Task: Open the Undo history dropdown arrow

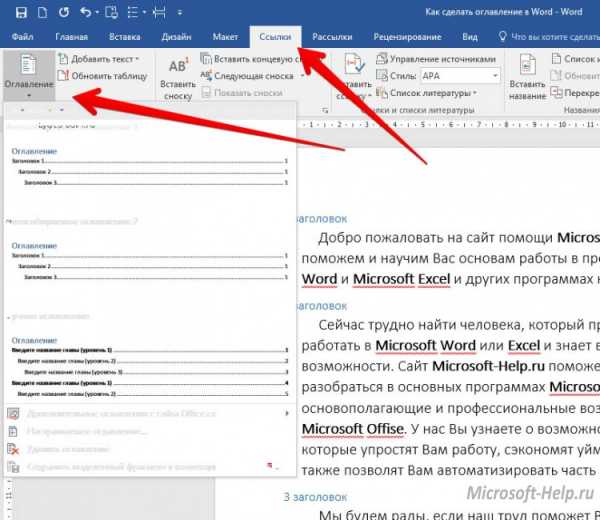Action: click(x=97, y=13)
